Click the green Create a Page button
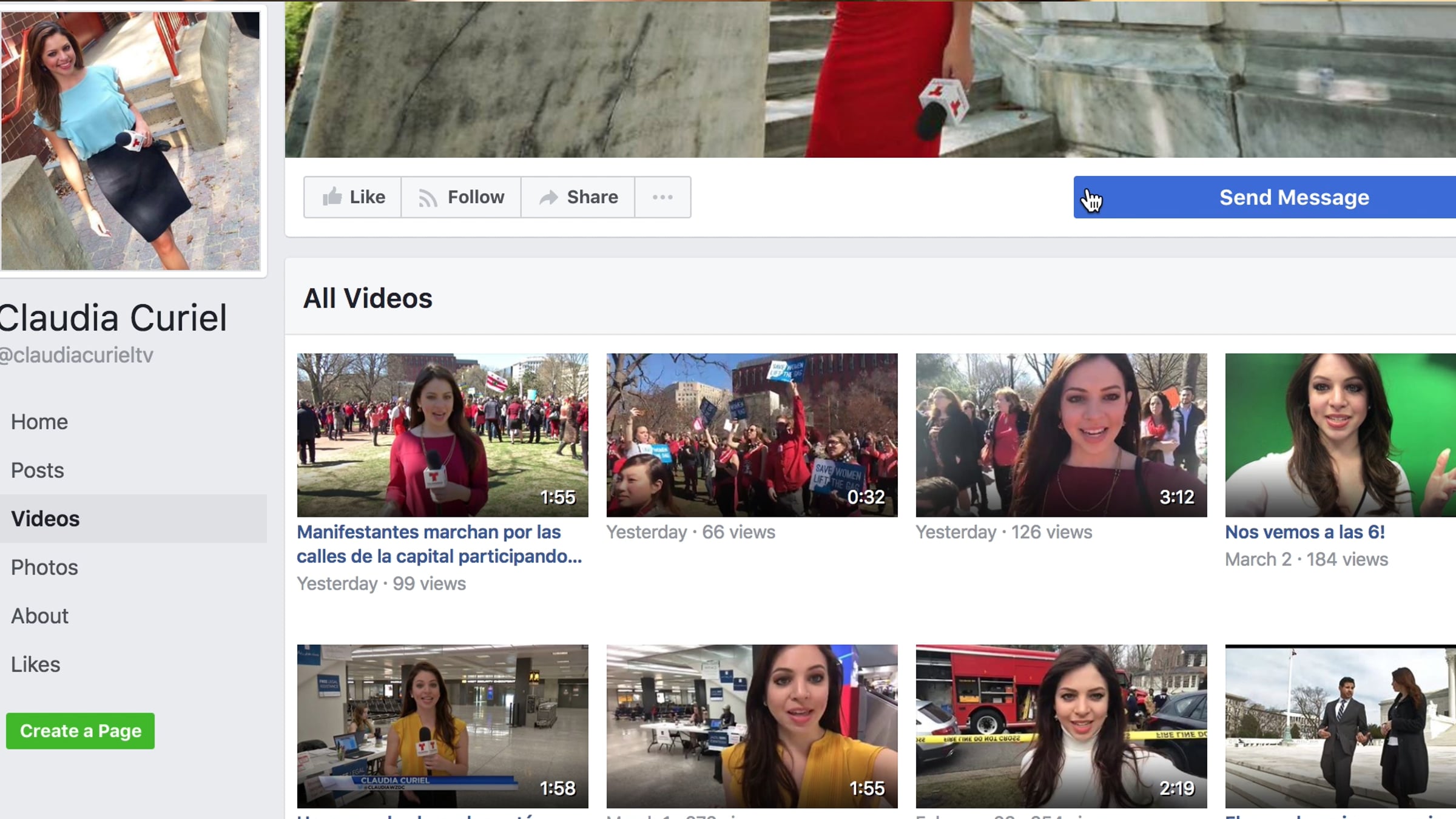The image size is (1456, 819). point(81,731)
